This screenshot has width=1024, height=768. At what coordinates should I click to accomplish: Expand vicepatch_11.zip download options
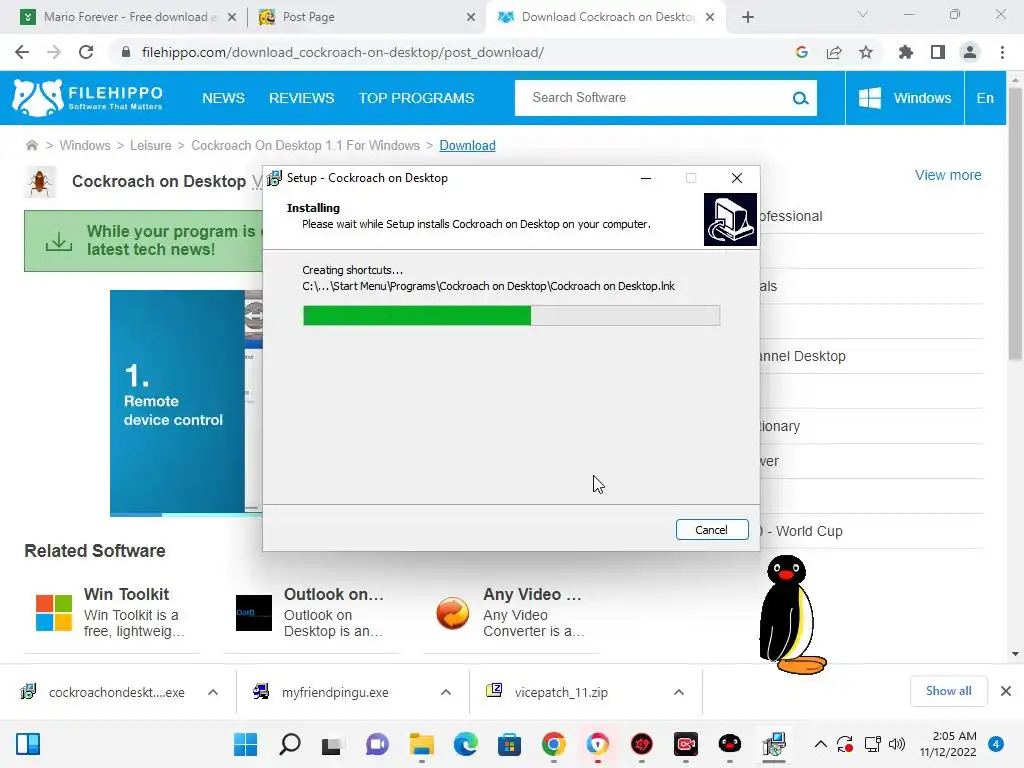[679, 692]
